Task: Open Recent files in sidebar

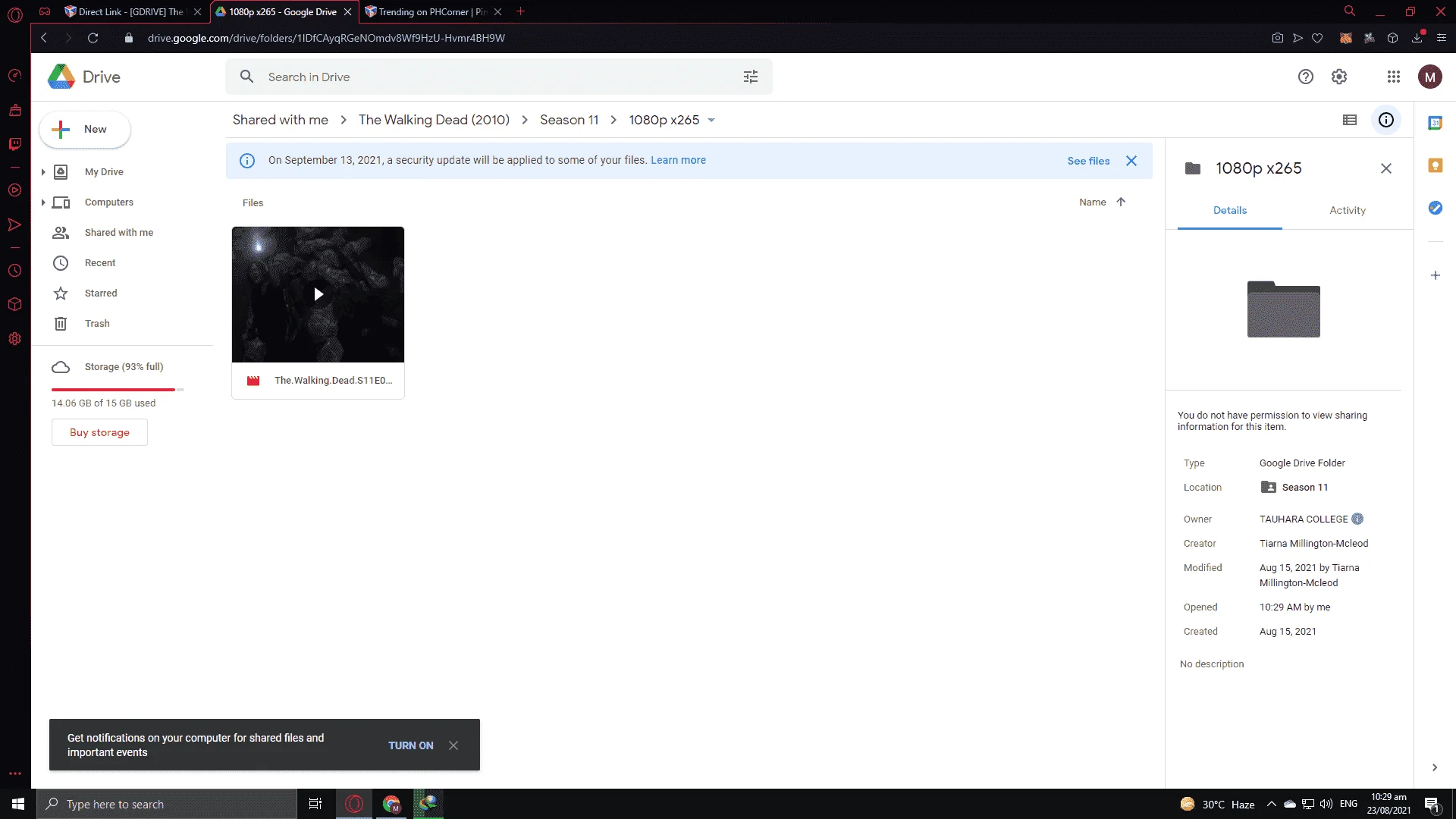Action: [100, 263]
